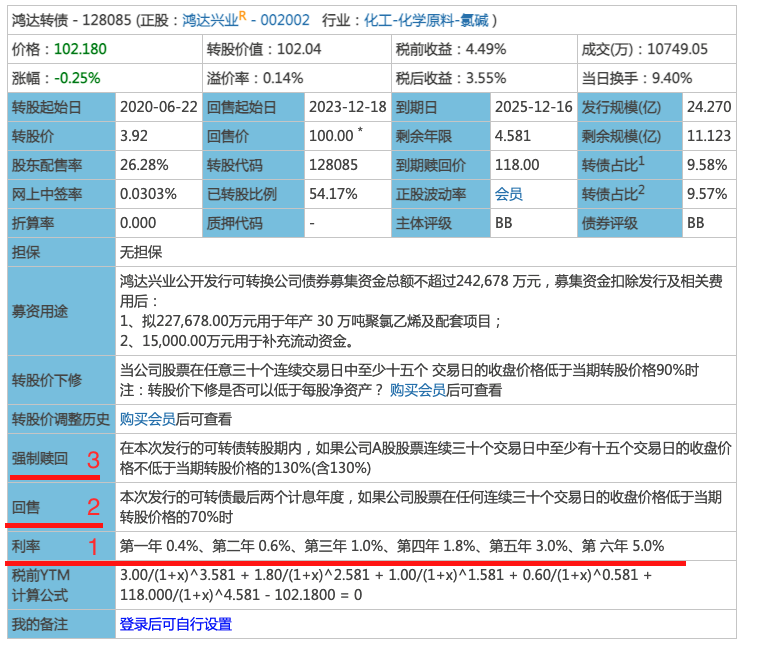Click the 会员 link beside 正股波动率
Screen dimensions: 760x650
coord(508,194)
